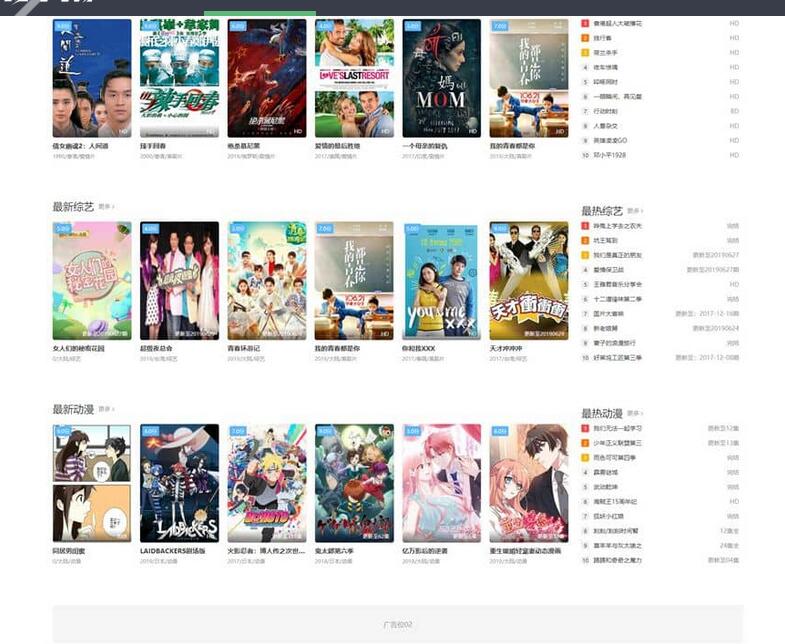The width and height of the screenshot is (785, 644).
Task: Click the 爱情的最后胜地 title link
Action: click(337, 146)
